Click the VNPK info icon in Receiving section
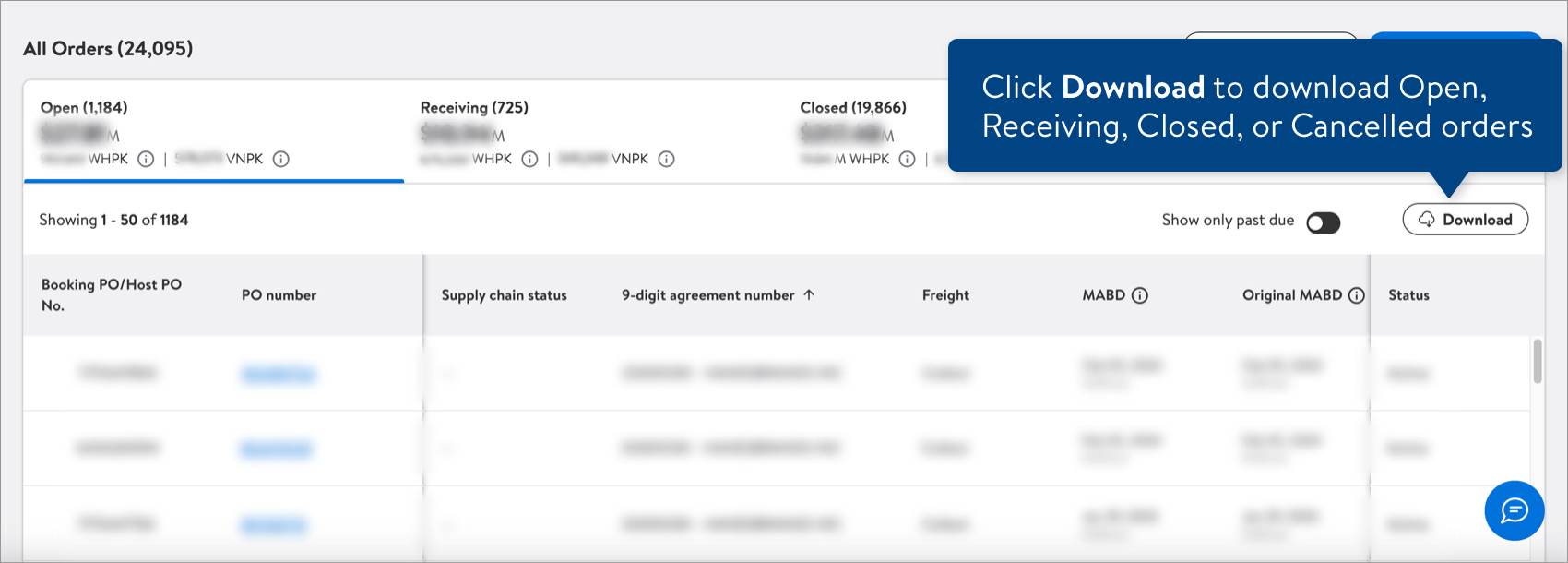Viewport: 1568px width, 563px height. [667, 158]
